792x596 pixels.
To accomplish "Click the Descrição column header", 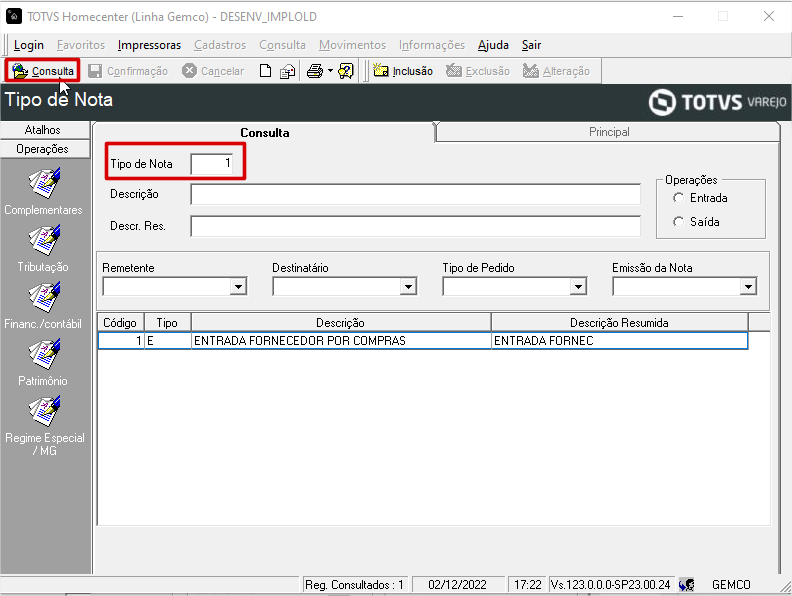I will (341, 323).
